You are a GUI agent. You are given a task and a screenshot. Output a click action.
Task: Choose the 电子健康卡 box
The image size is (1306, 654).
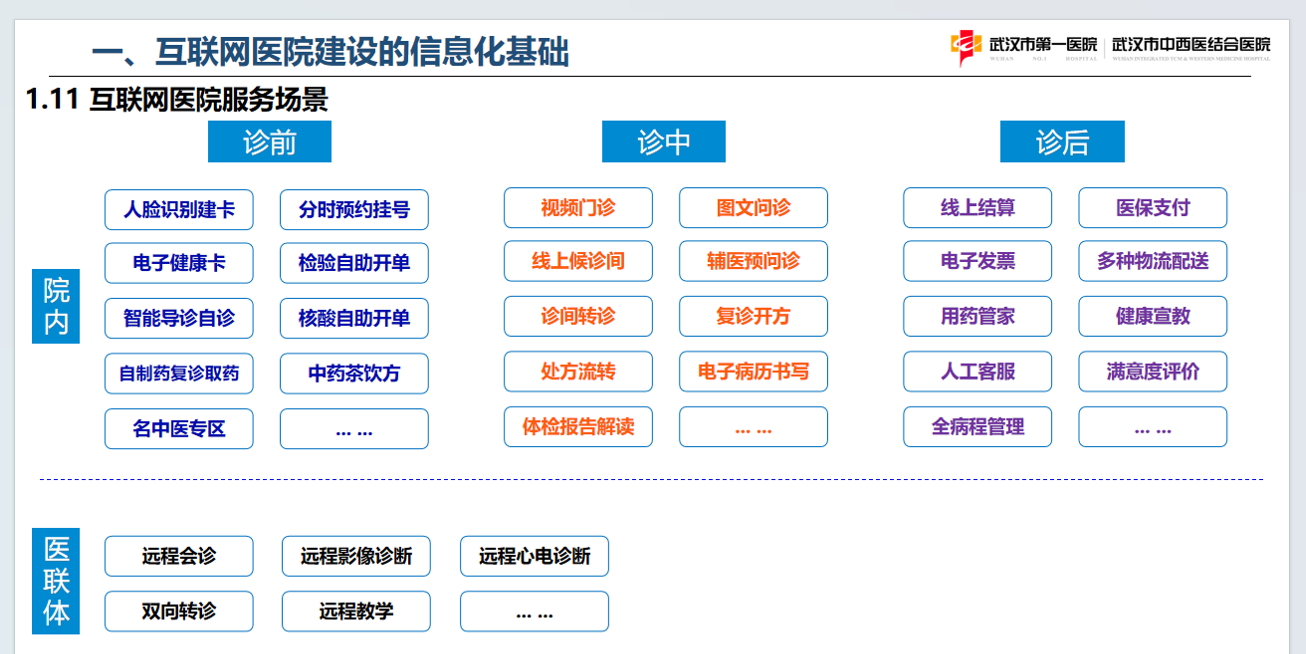pyautogui.click(x=179, y=264)
